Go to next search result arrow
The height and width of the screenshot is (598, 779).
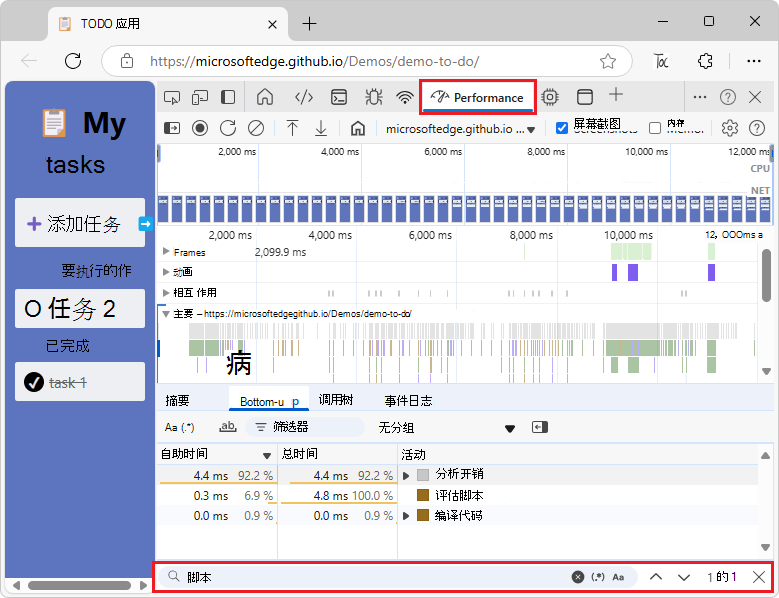684,577
